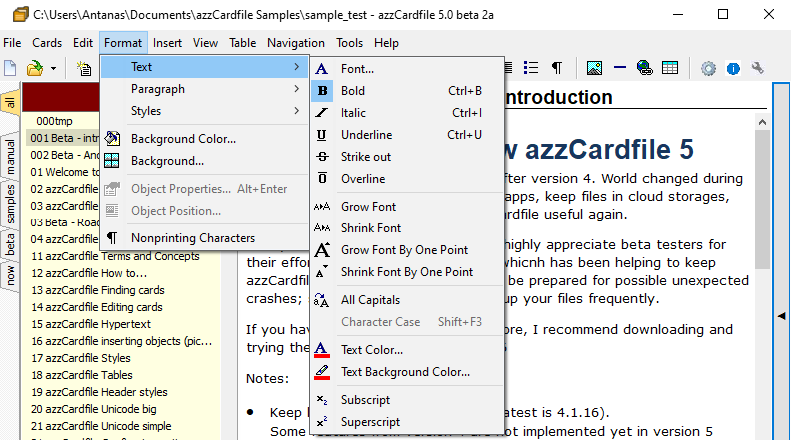The height and width of the screenshot is (440, 792).
Task: Open the Navigation menu
Action: (296, 43)
